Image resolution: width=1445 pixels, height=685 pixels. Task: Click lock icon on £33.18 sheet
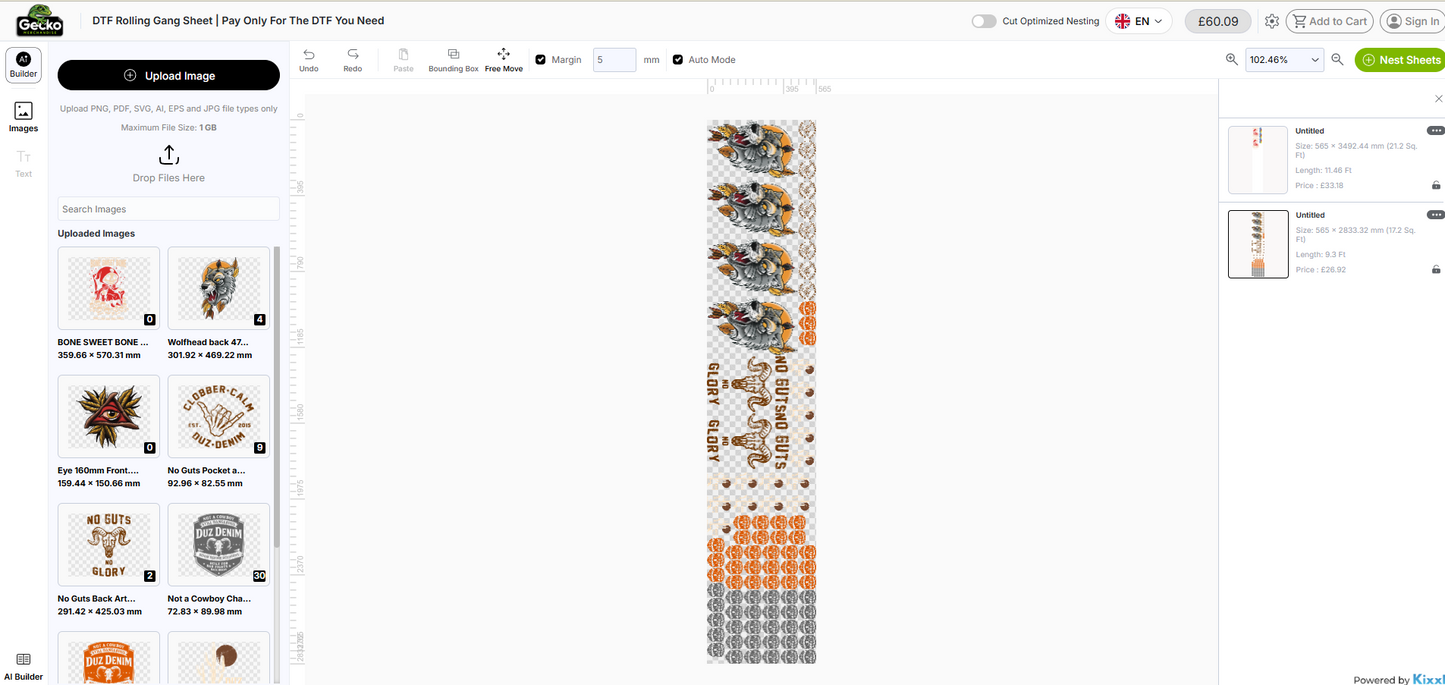(x=1436, y=185)
